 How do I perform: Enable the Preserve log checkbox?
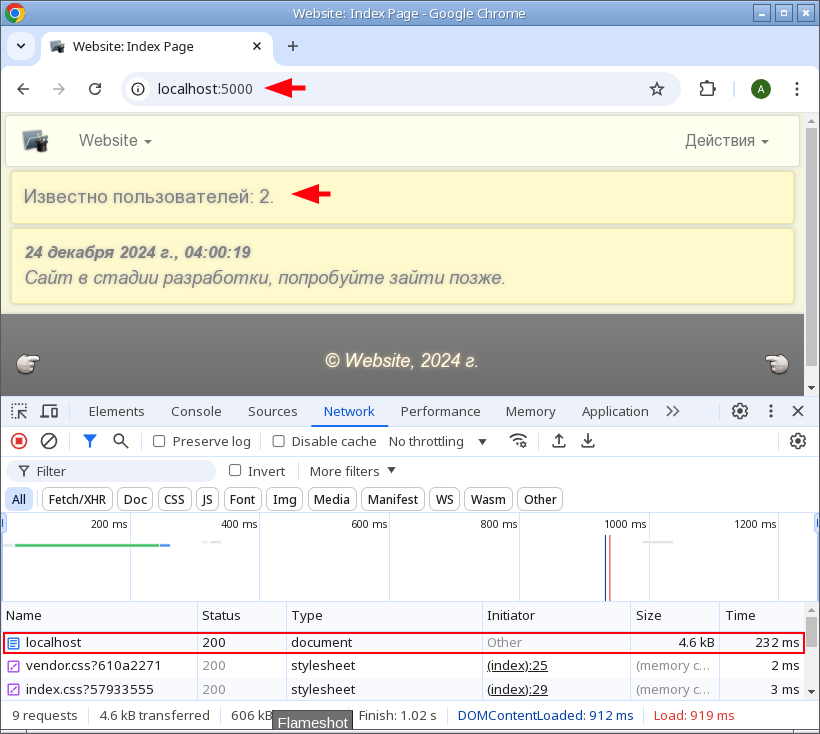(x=159, y=442)
